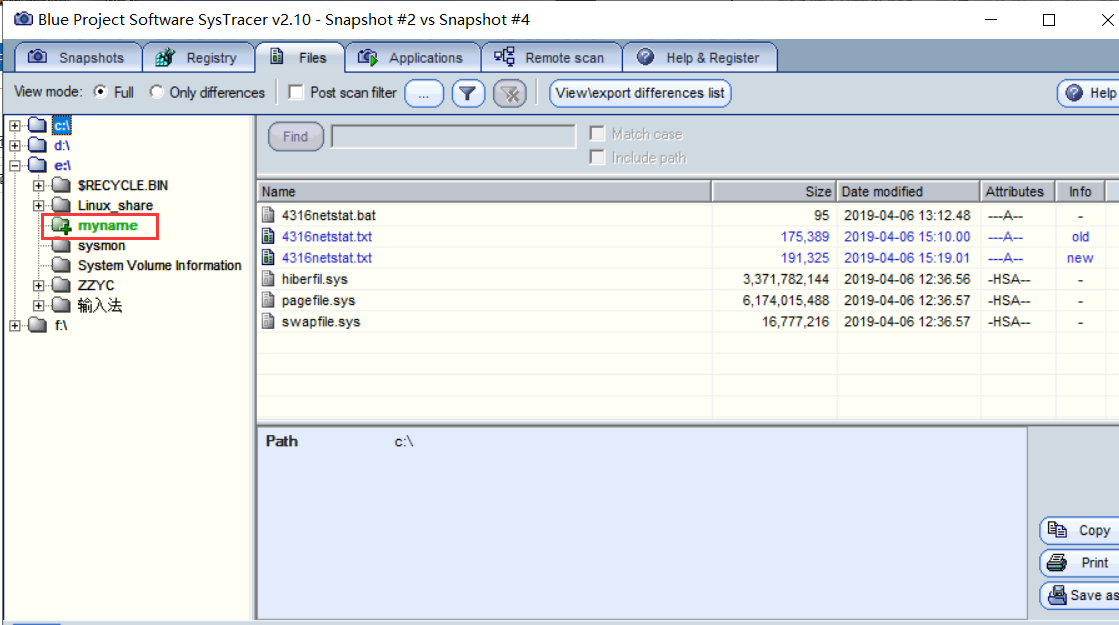Image resolution: width=1119 pixels, height=625 pixels.
Task: Expand the d:\ drive tree node
Action: point(15,146)
